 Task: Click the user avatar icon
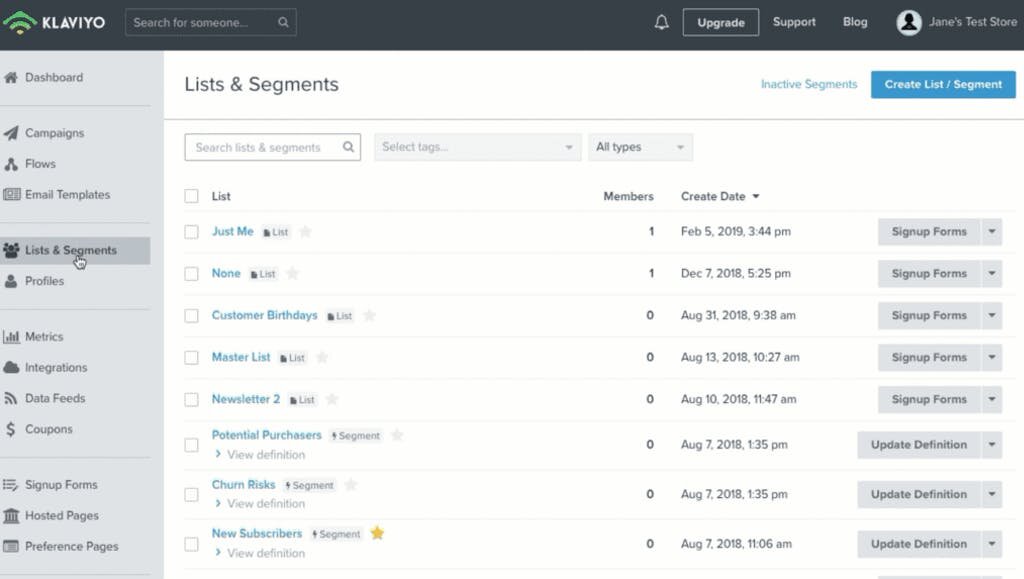(908, 22)
